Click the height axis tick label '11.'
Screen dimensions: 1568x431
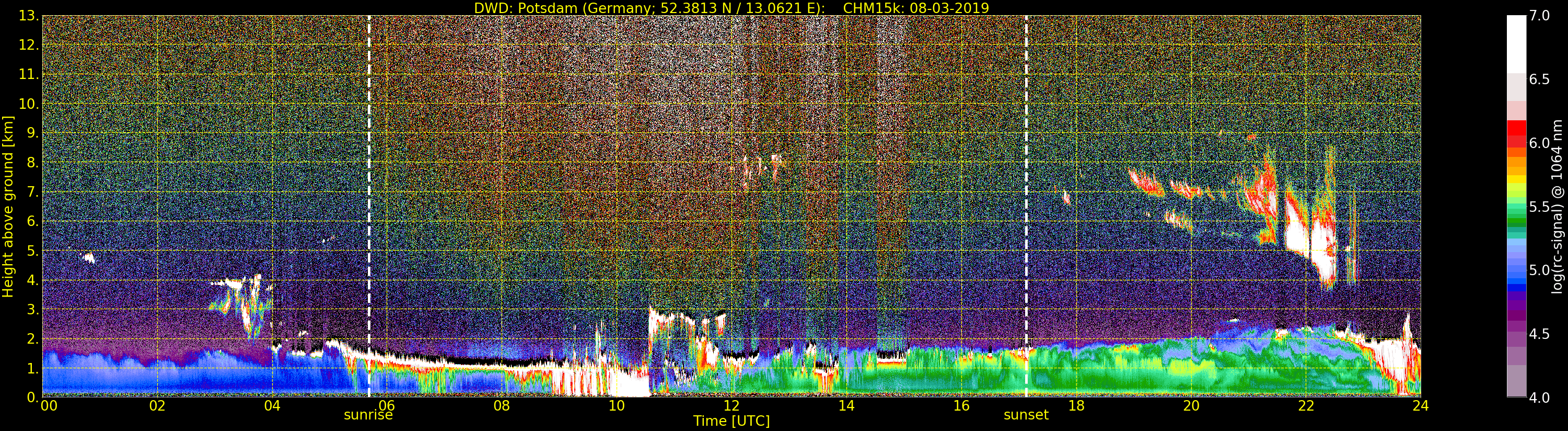point(29,74)
